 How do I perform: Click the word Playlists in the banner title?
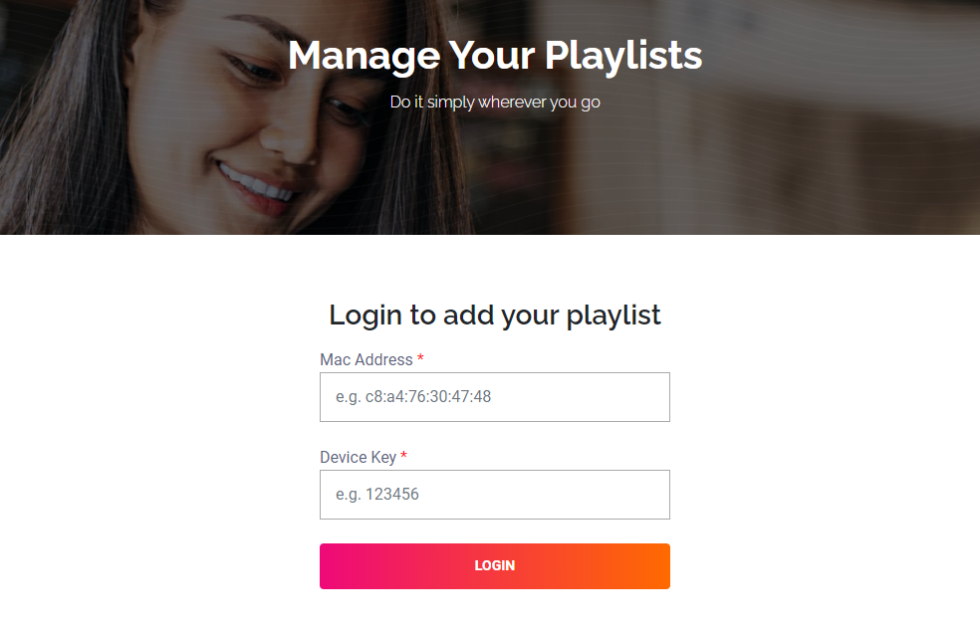(x=623, y=56)
